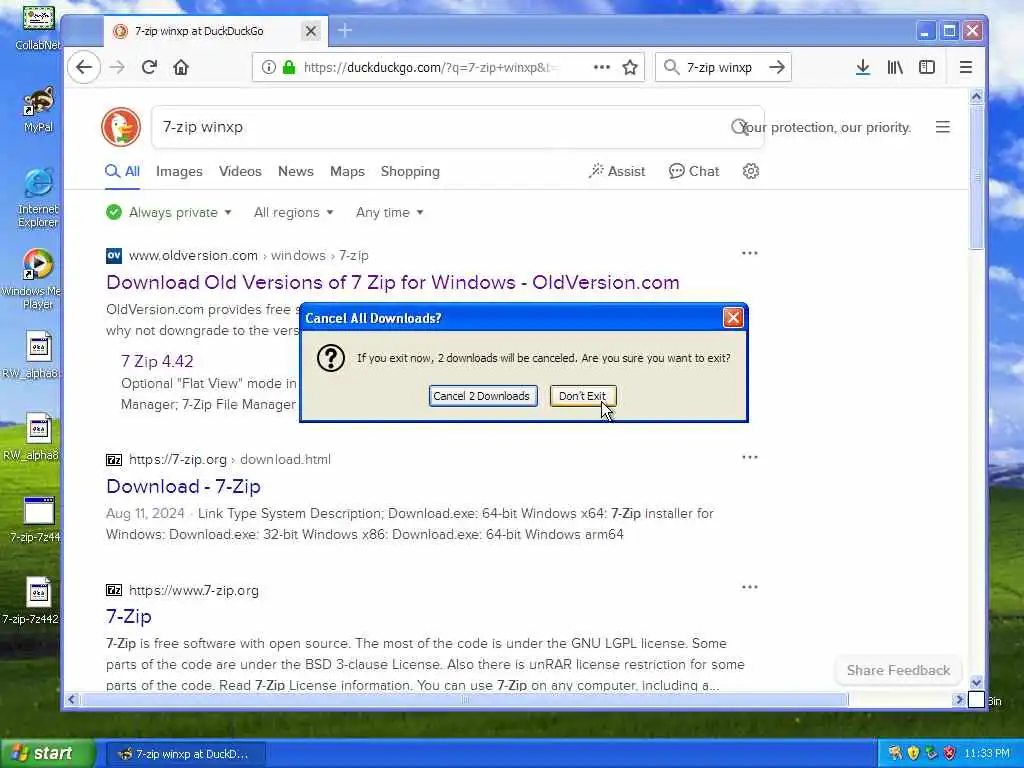Image resolution: width=1024 pixels, height=768 pixels.
Task: Close the 7-zip winxp browser tab
Action: 311,31
